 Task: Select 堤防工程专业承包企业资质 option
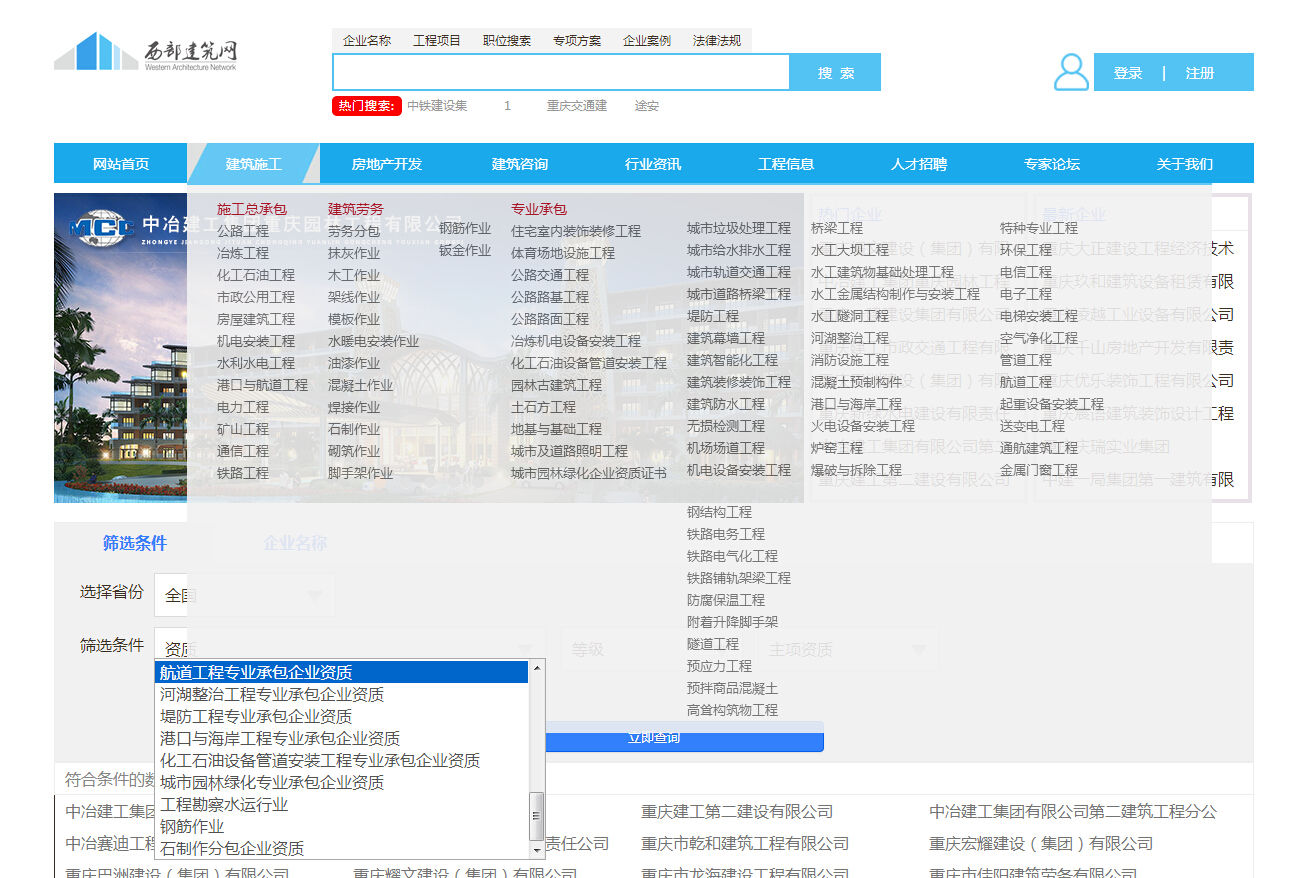342,716
